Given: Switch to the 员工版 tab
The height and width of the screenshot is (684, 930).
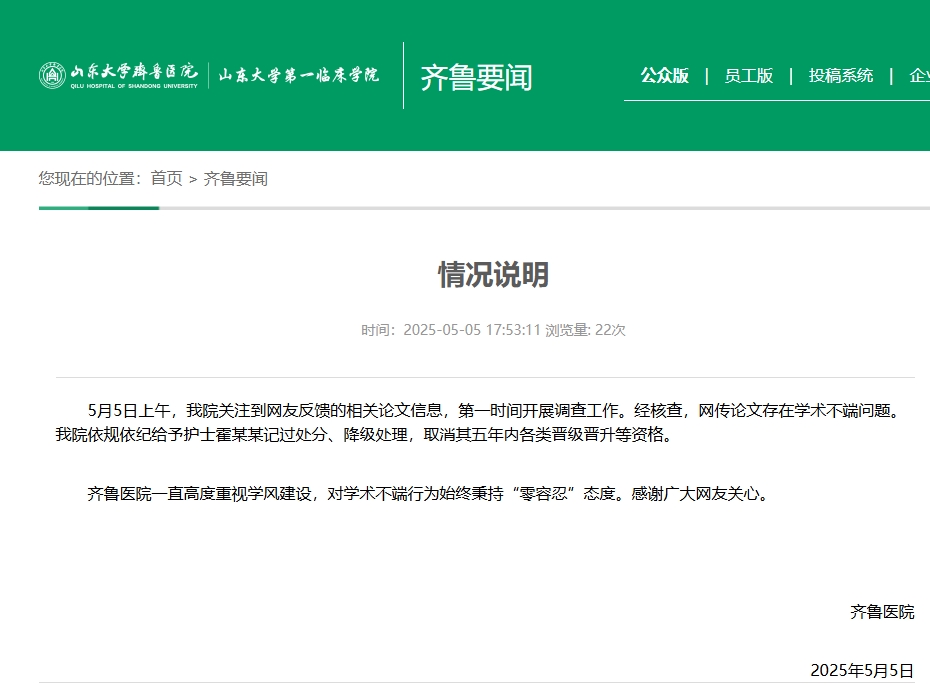Looking at the screenshot, I should [749, 75].
